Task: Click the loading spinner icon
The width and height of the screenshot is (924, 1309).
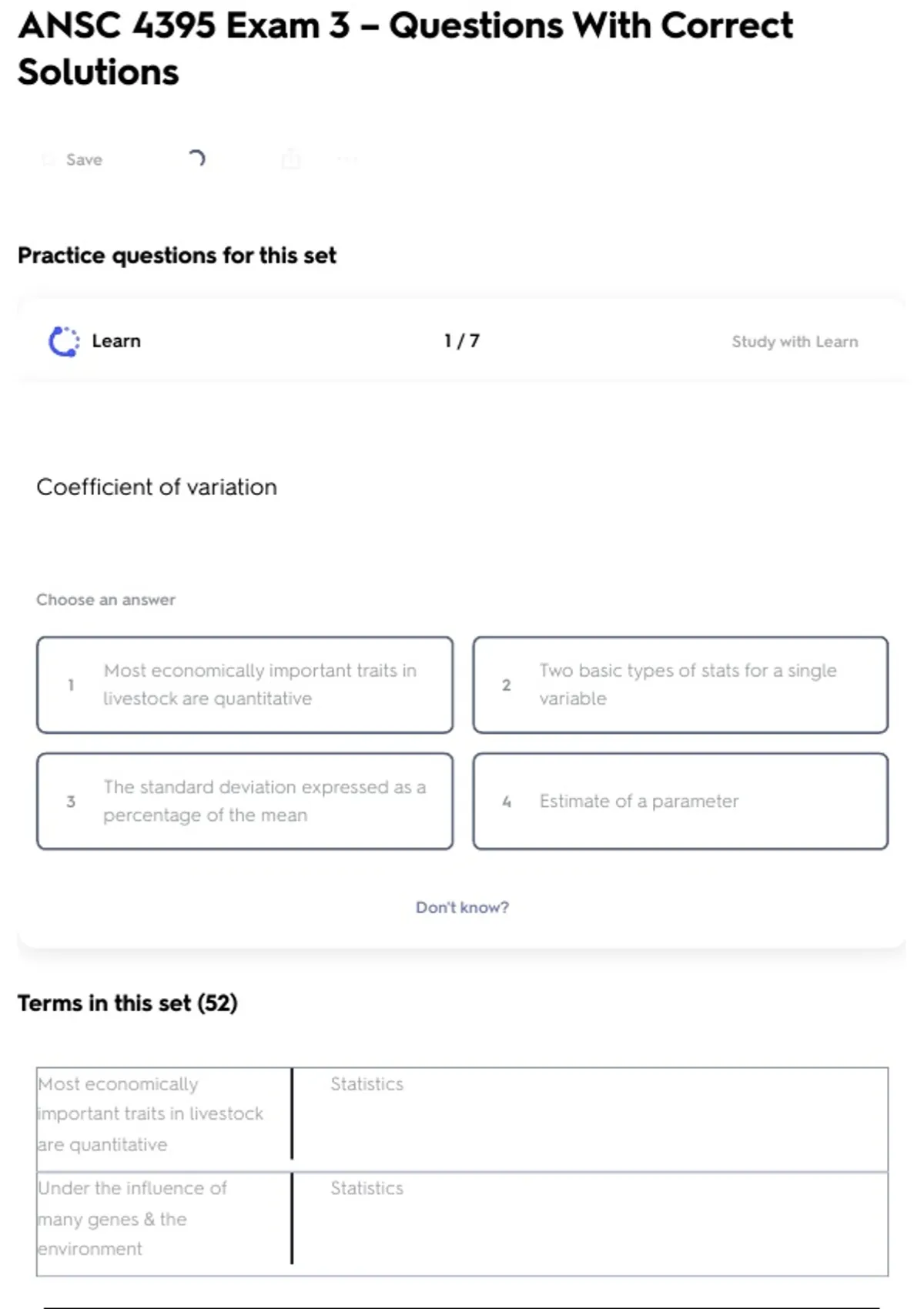Action: [196, 159]
